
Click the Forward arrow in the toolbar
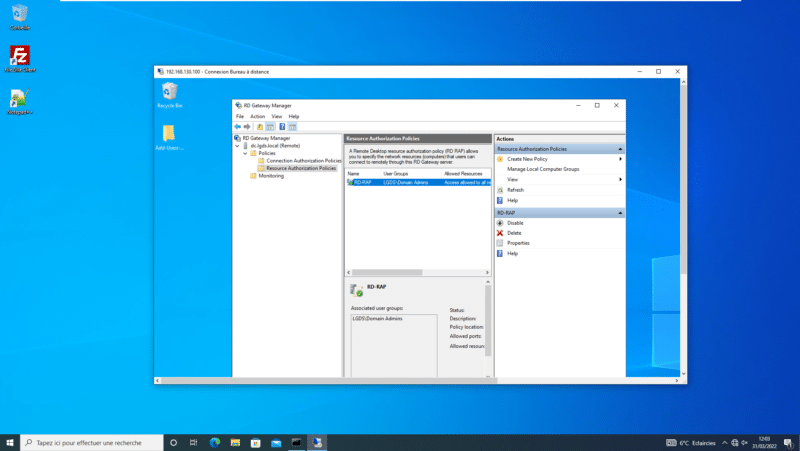[x=247, y=127]
